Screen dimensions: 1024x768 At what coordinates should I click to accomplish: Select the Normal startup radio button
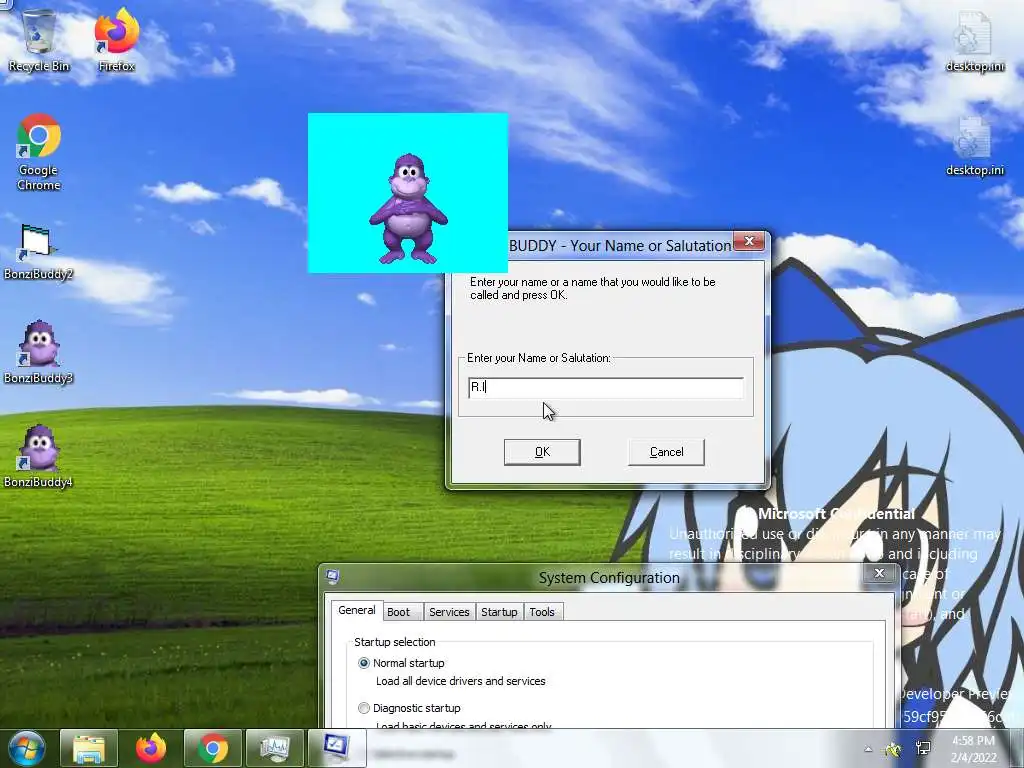click(364, 663)
